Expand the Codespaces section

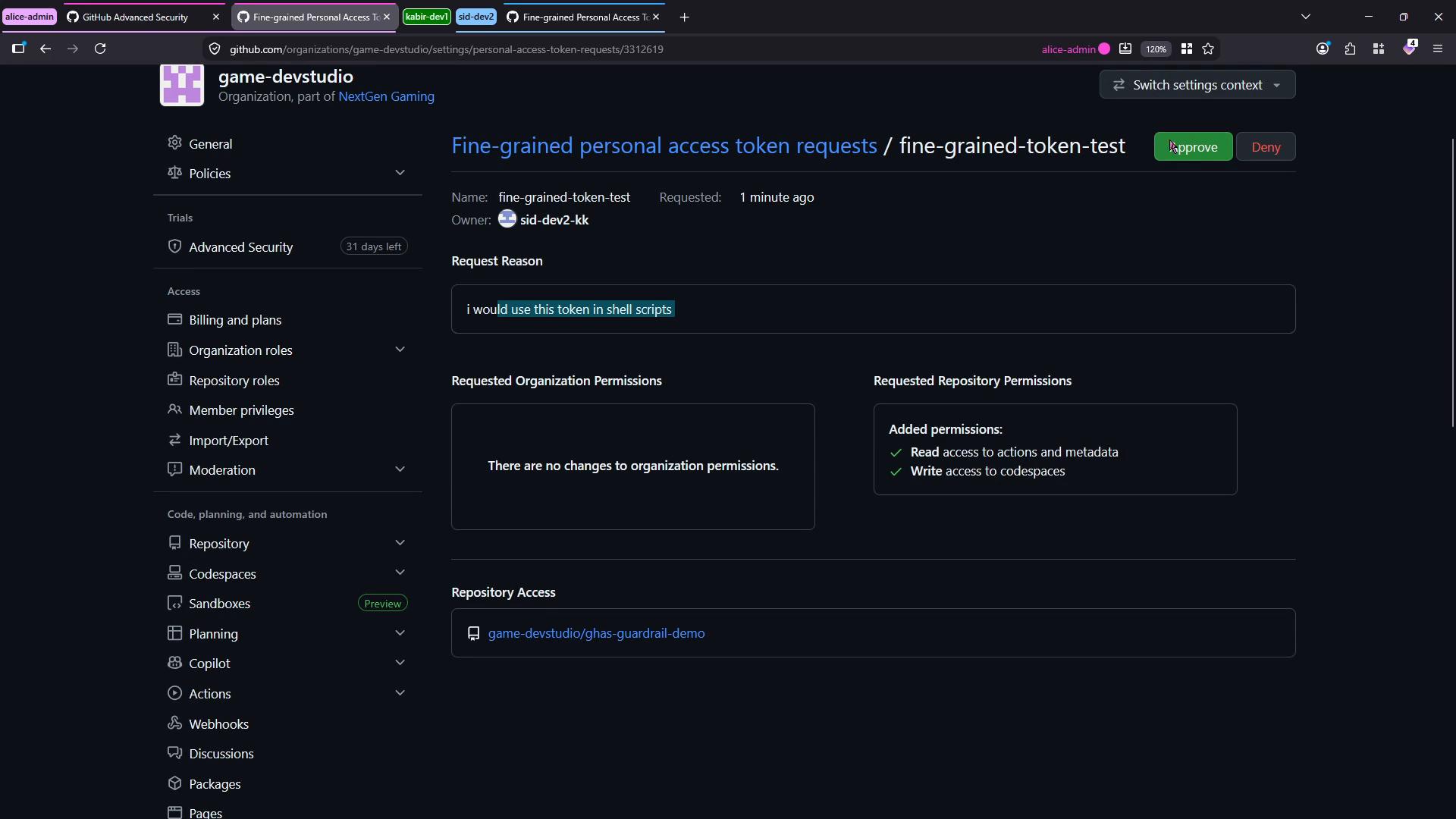click(x=400, y=573)
